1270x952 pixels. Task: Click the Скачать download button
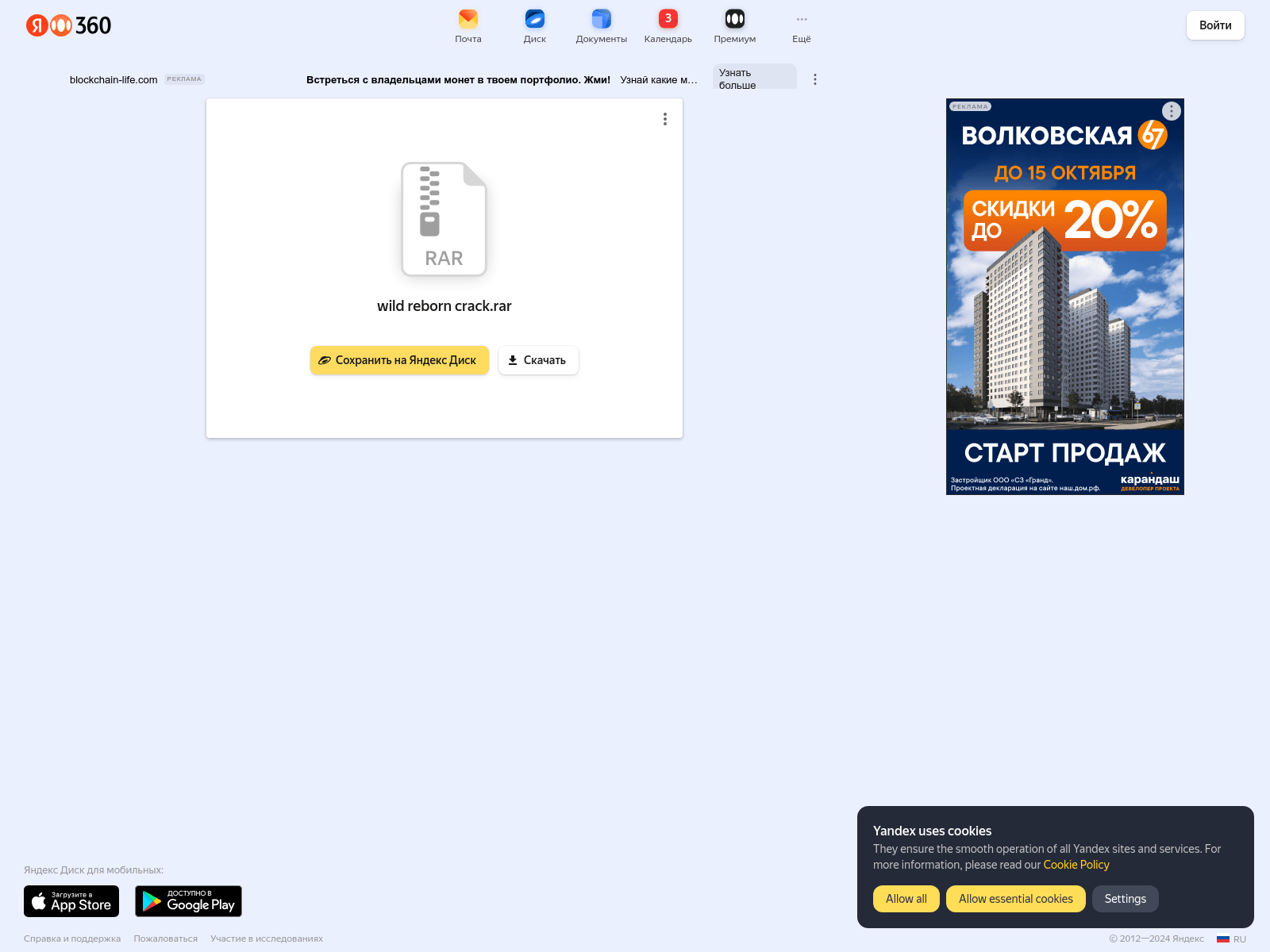point(538,360)
